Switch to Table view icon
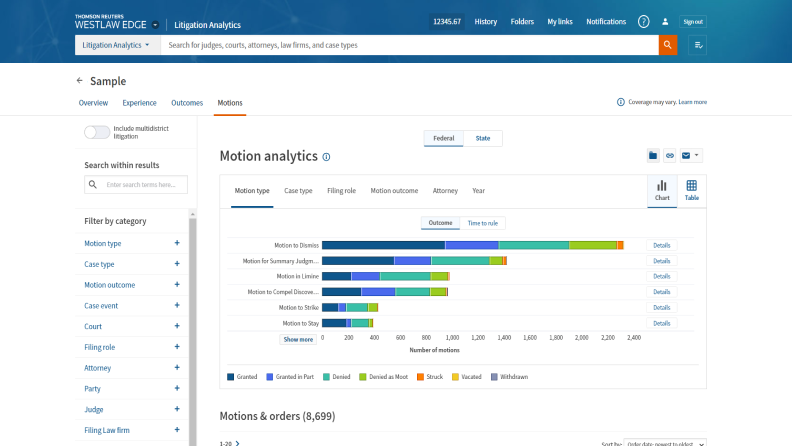Viewport: 792px width, 446px height. pos(691,190)
